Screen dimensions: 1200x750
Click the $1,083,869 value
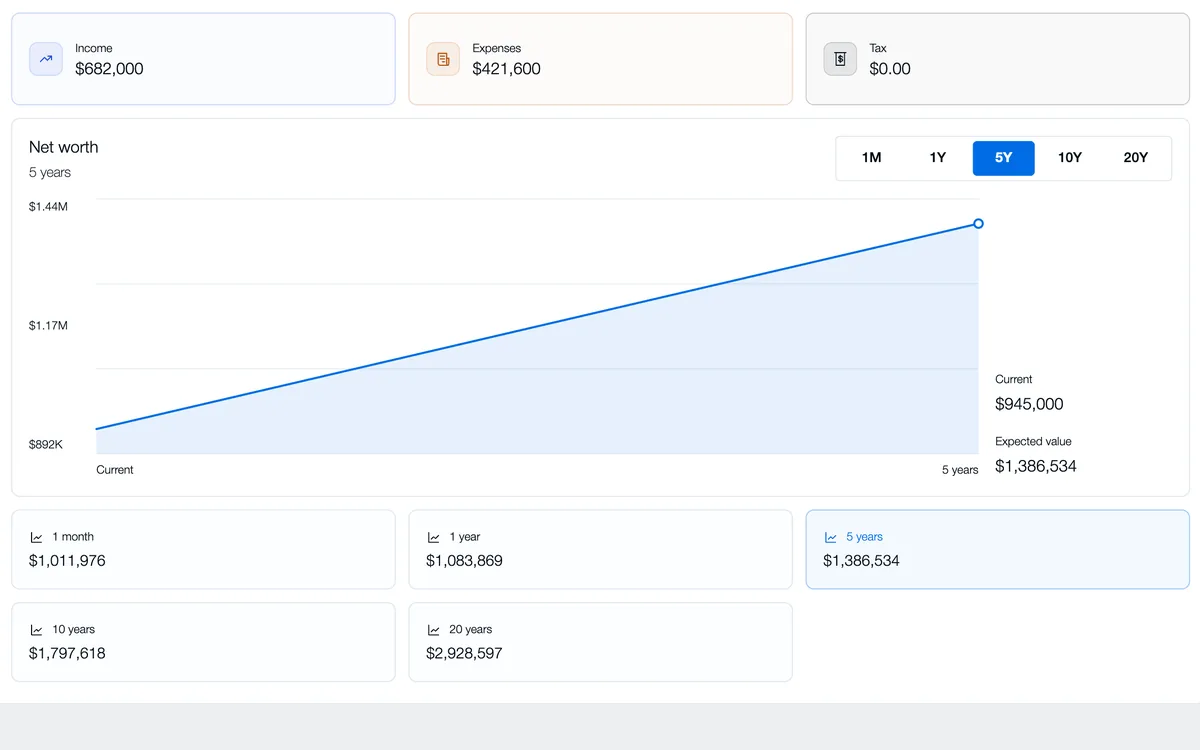464,561
